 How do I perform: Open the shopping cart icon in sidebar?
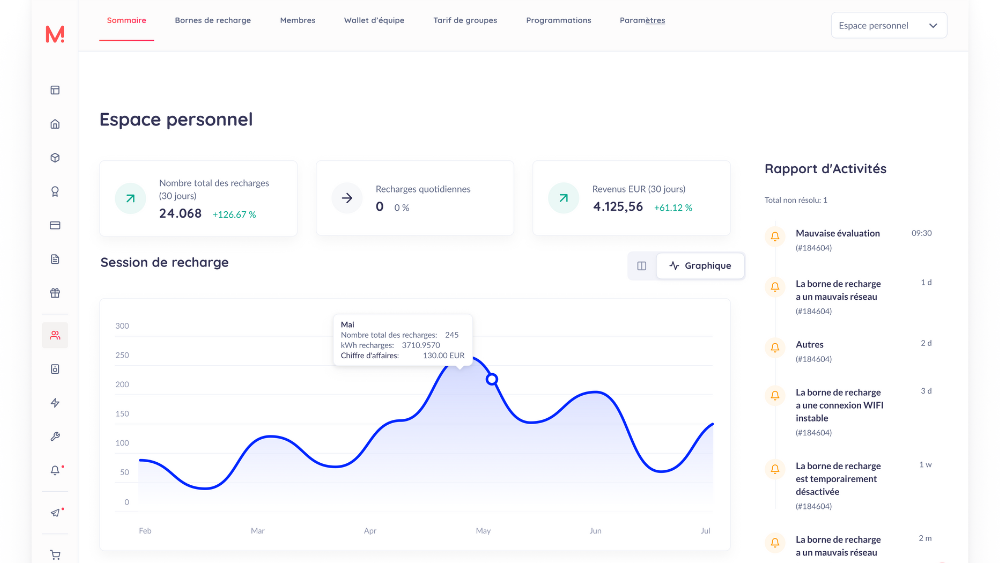pyautogui.click(x=55, y=555)
